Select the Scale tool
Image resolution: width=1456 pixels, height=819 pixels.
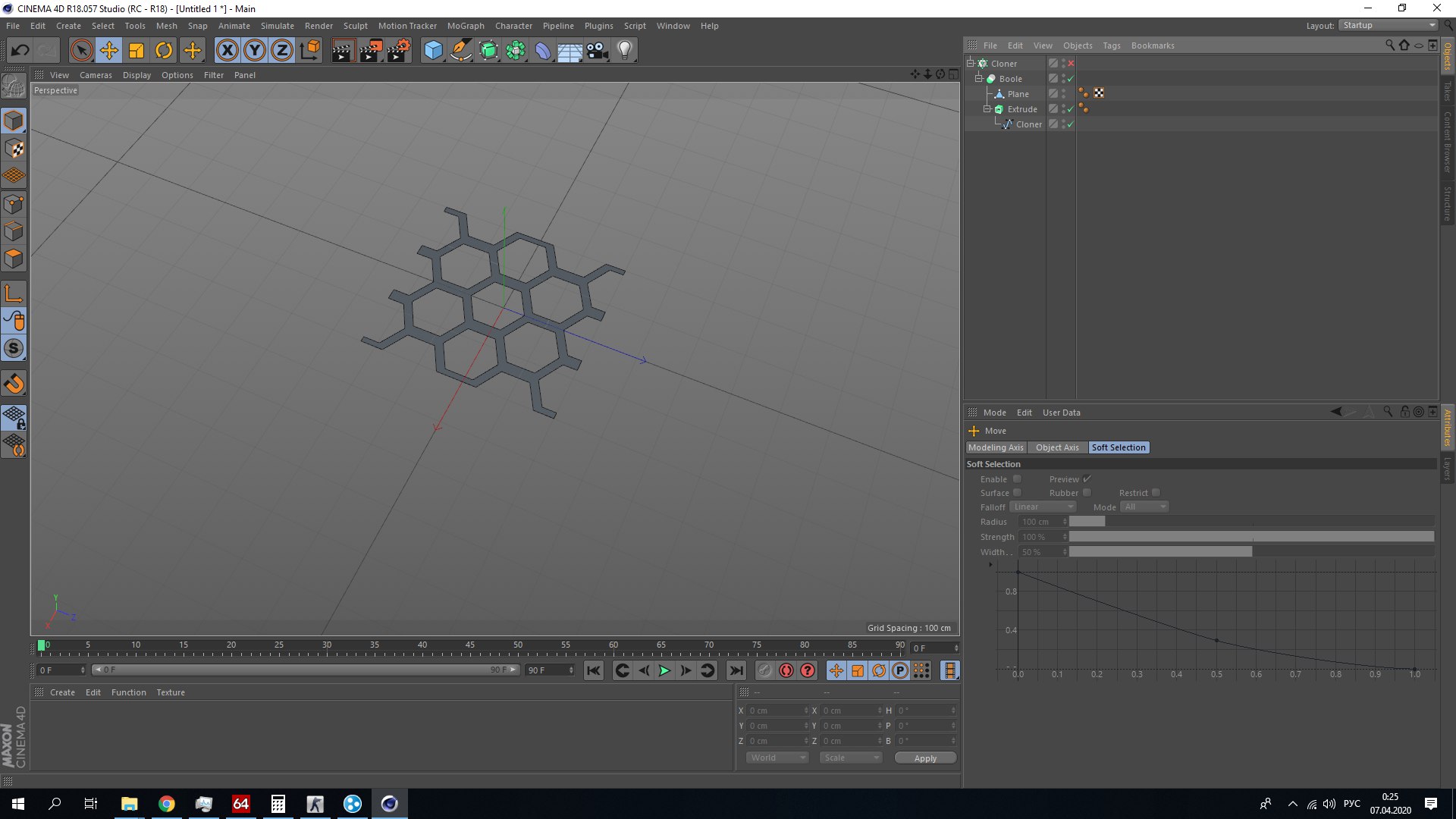point(136,51)
